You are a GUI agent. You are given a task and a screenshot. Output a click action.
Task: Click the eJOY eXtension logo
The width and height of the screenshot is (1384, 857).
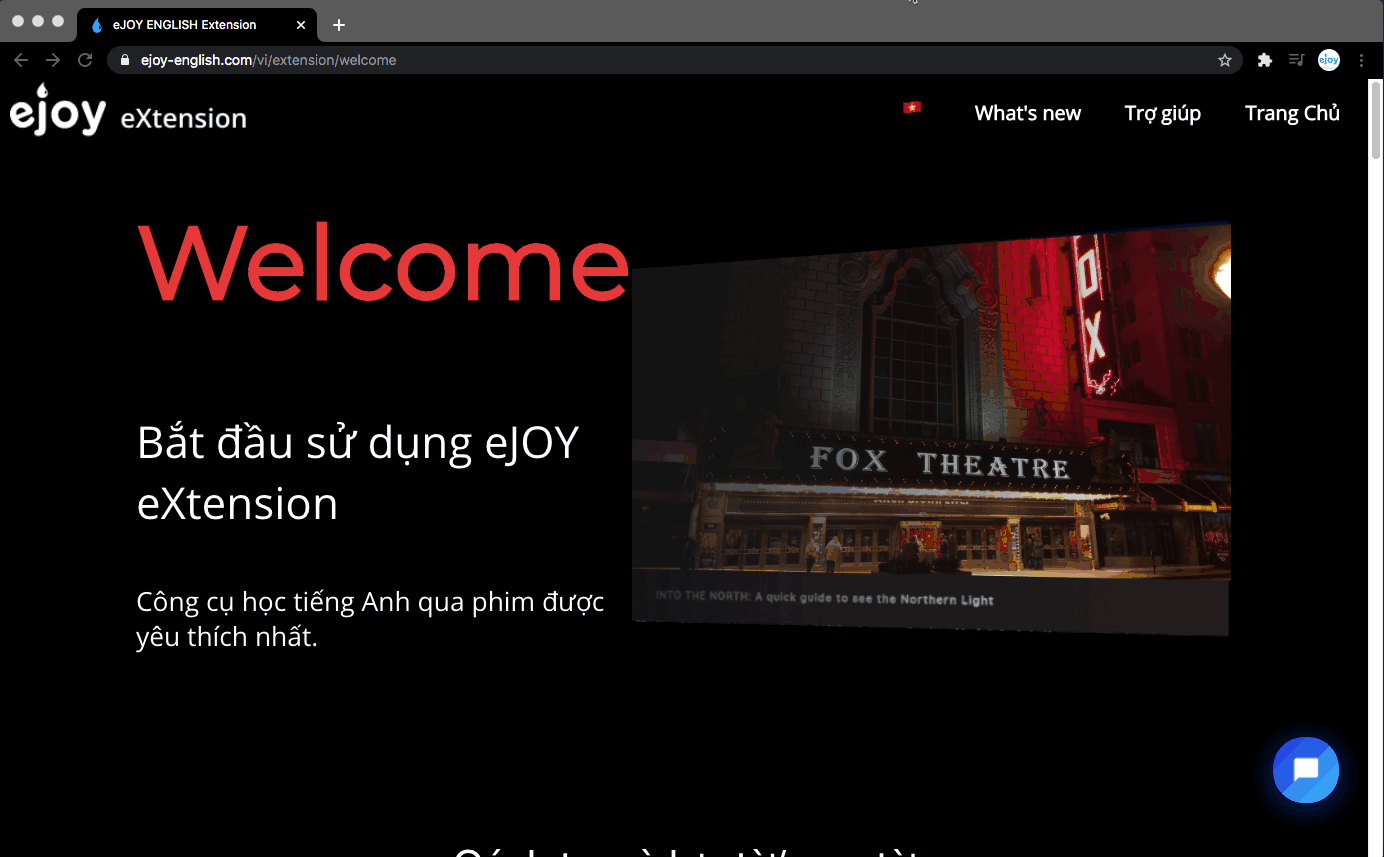coord(128,110)
